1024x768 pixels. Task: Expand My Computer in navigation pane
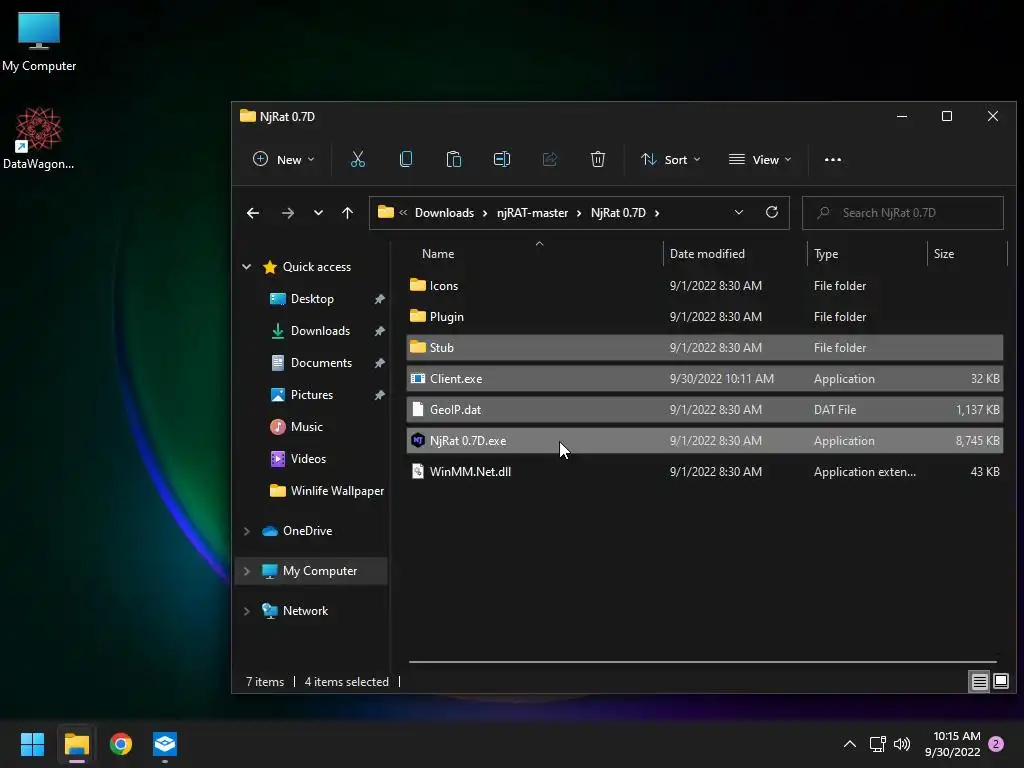pos(246,571)
